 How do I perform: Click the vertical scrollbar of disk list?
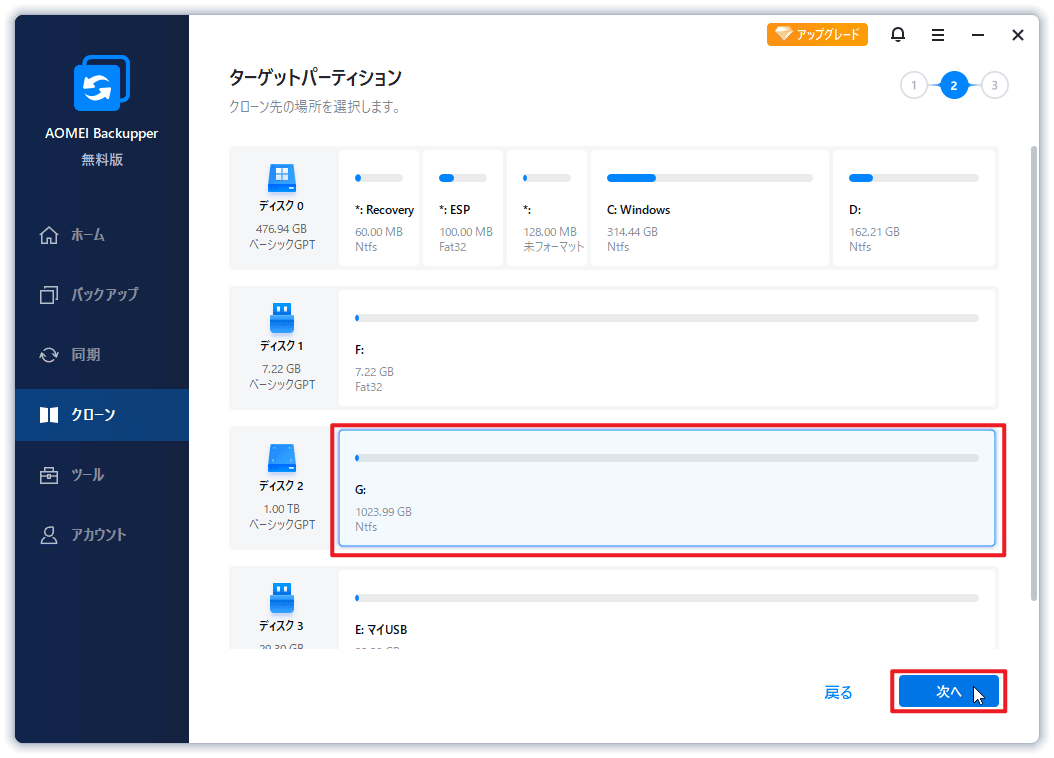tap(1034, 374)
